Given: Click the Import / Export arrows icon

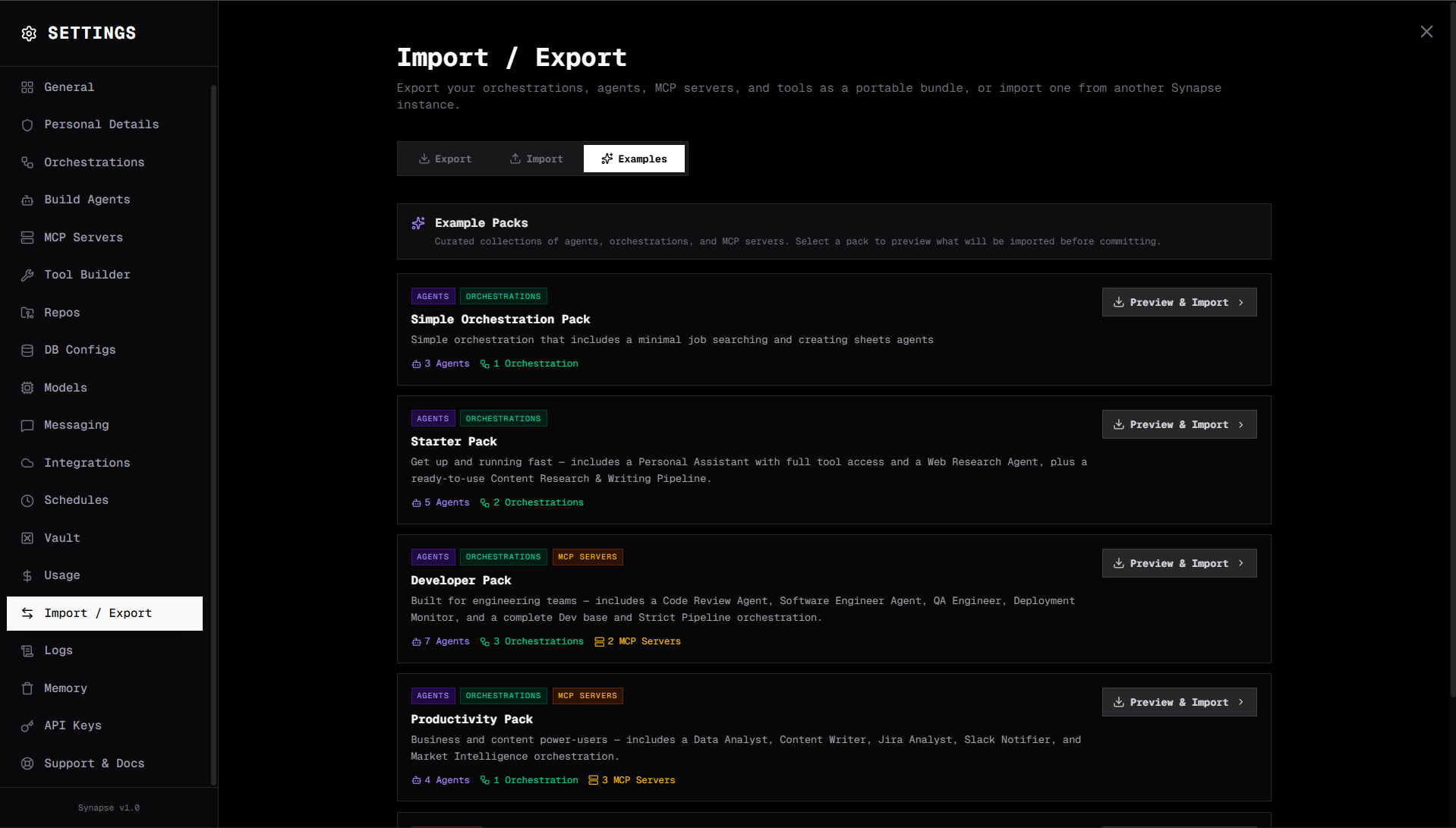Looking at the screenshot, I should pos(27,613).
